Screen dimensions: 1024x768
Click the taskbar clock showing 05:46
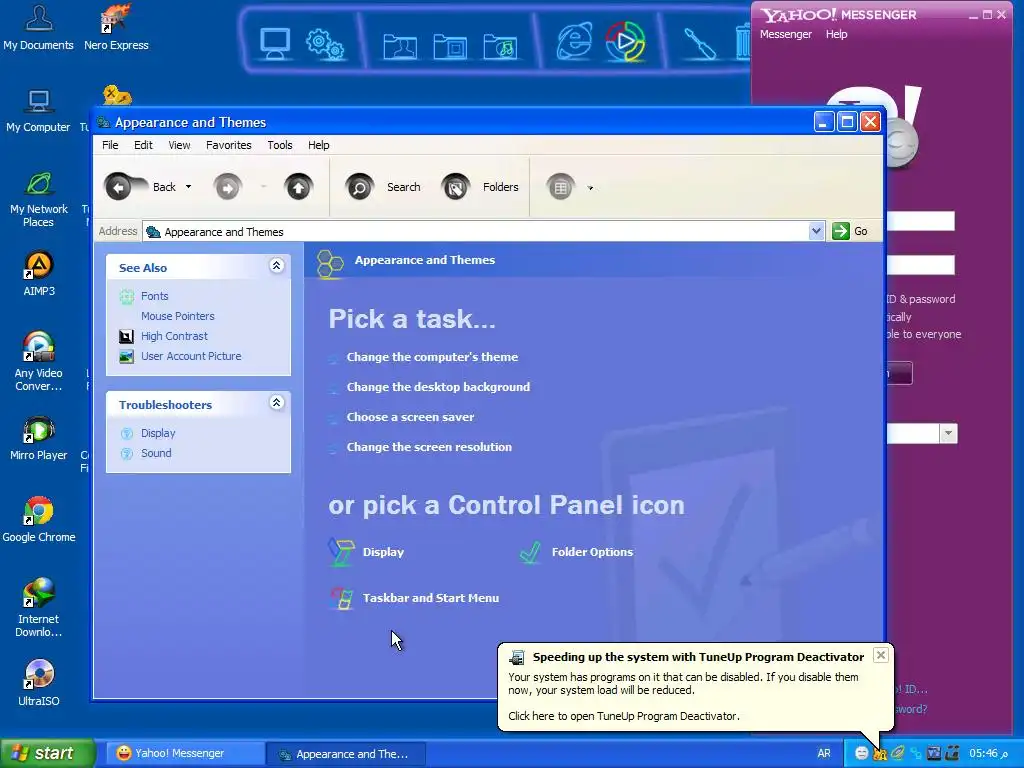coord(988,753)
